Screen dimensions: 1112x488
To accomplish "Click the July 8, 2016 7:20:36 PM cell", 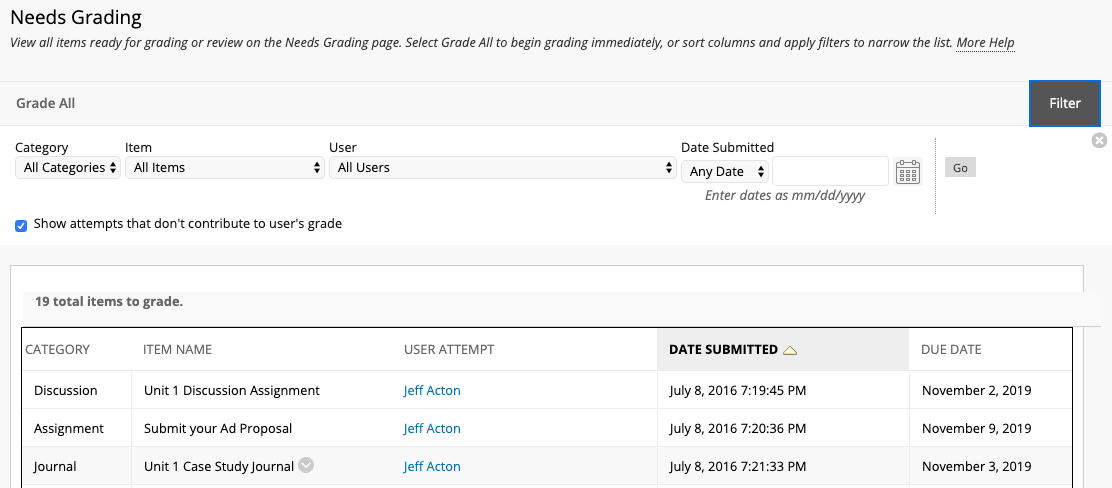I will (x=738, y=428).
